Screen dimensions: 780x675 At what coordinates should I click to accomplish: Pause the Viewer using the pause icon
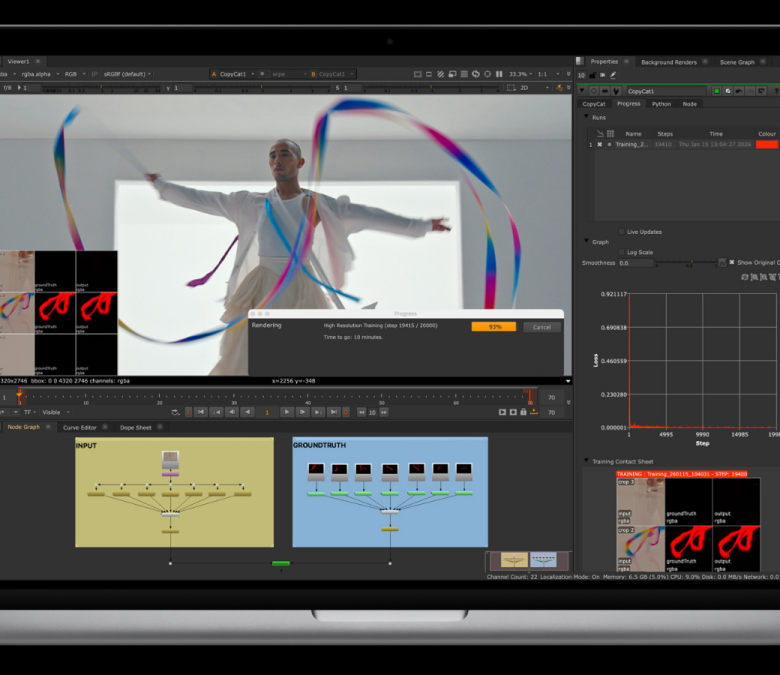coord(499,74)
